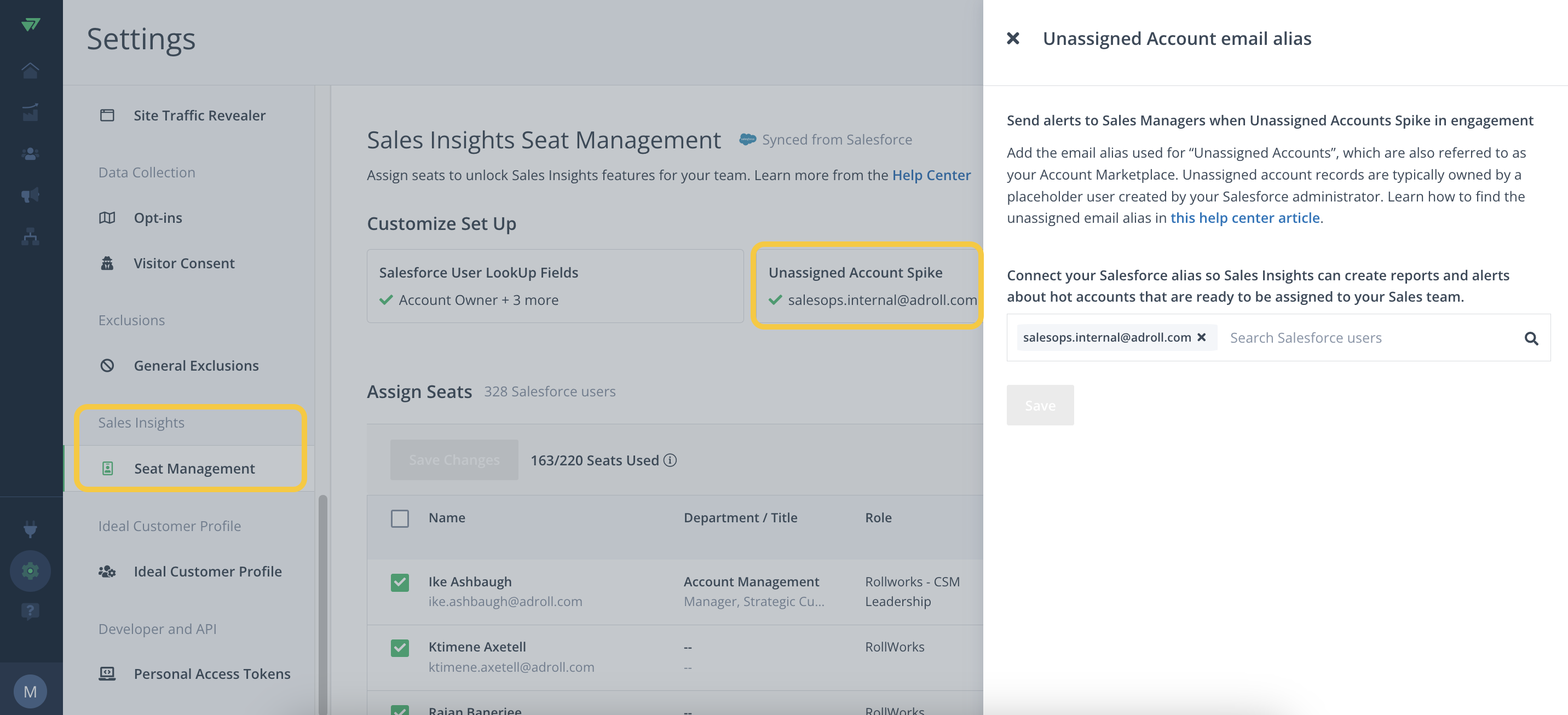Click the Department / Title column header
Screen dimensions: 1568x715
pos(740,517)
